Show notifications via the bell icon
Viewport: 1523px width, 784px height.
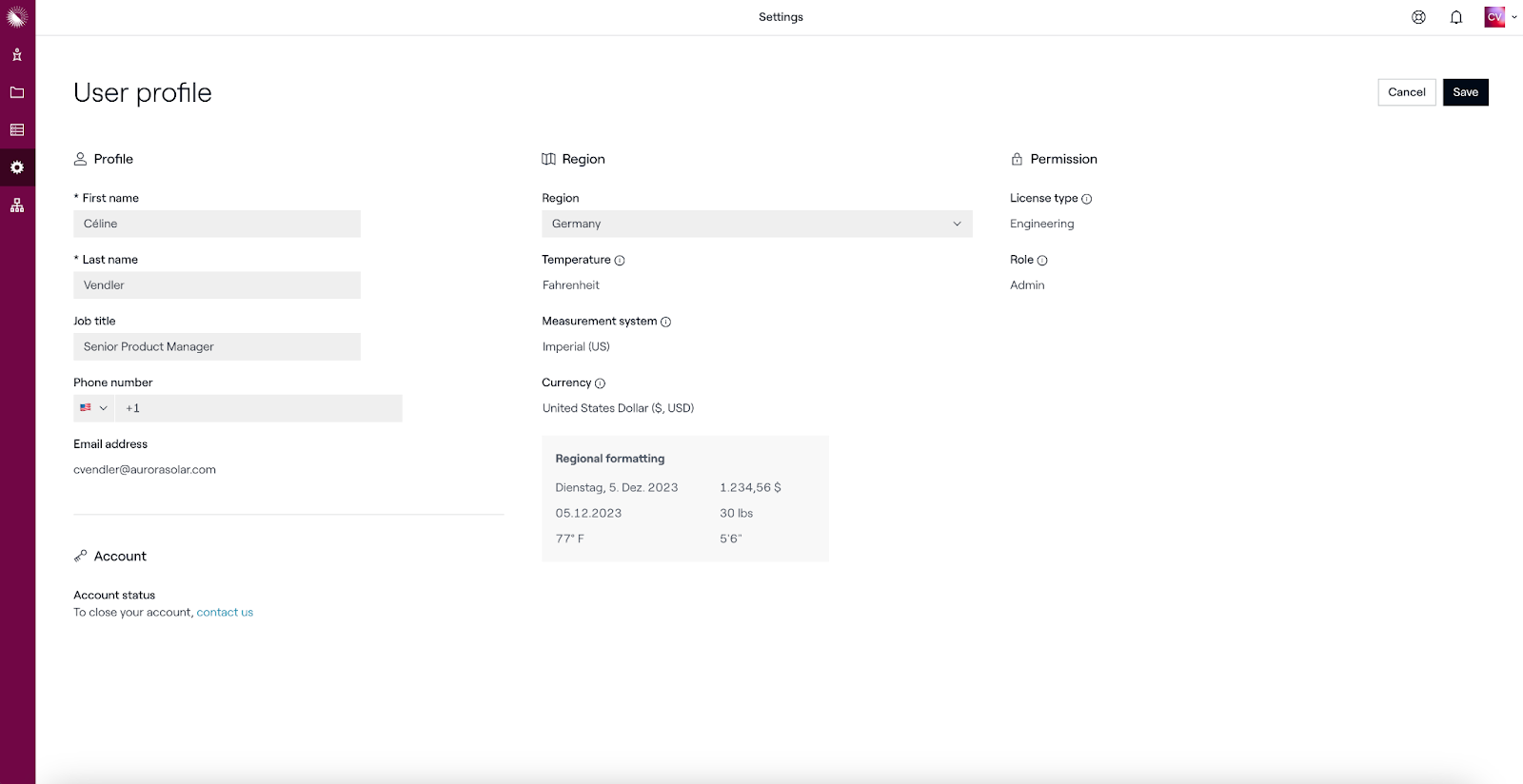click(1456, 17)
